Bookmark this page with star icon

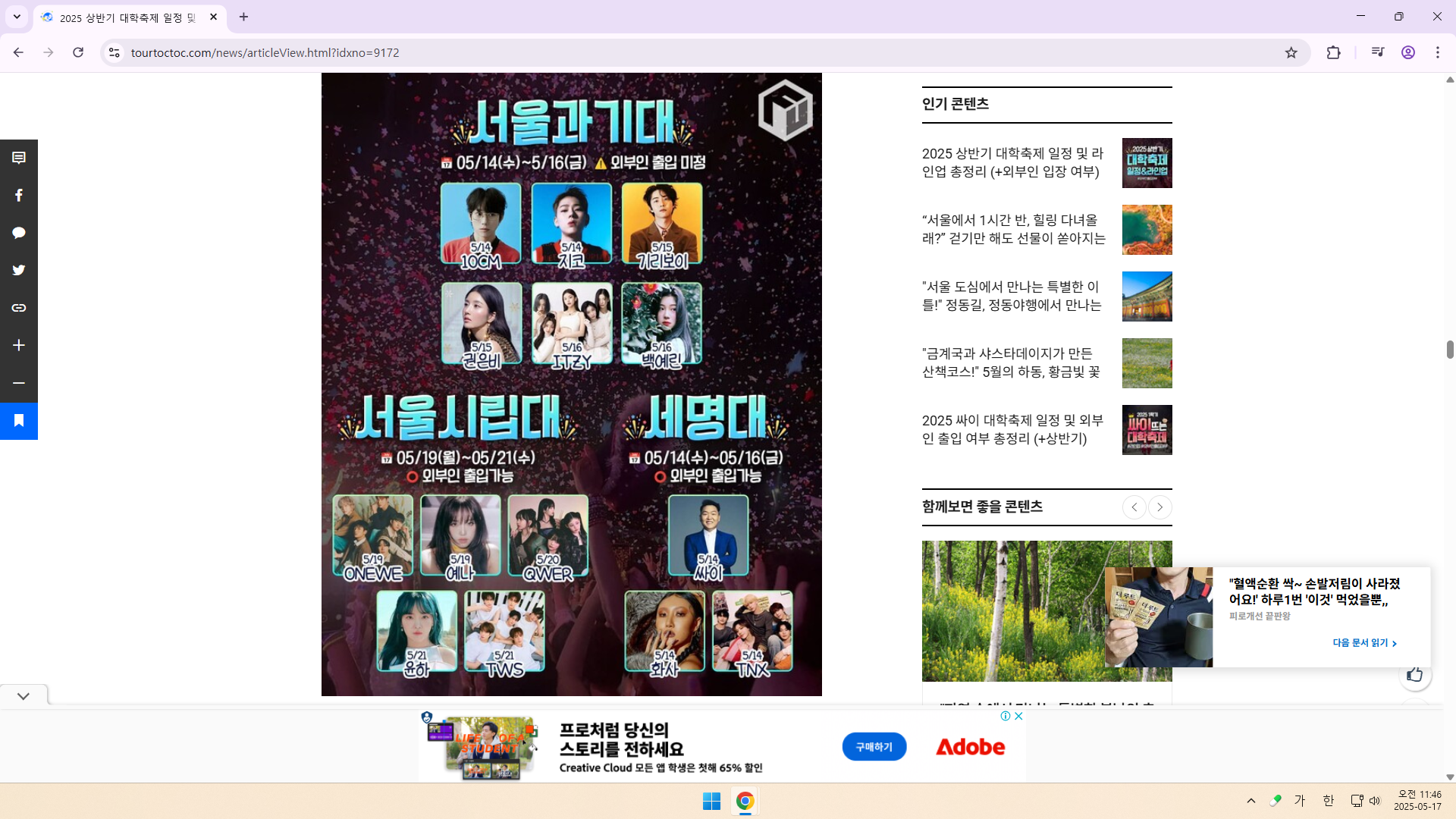pyautogui.click(x=1291, y=52)
